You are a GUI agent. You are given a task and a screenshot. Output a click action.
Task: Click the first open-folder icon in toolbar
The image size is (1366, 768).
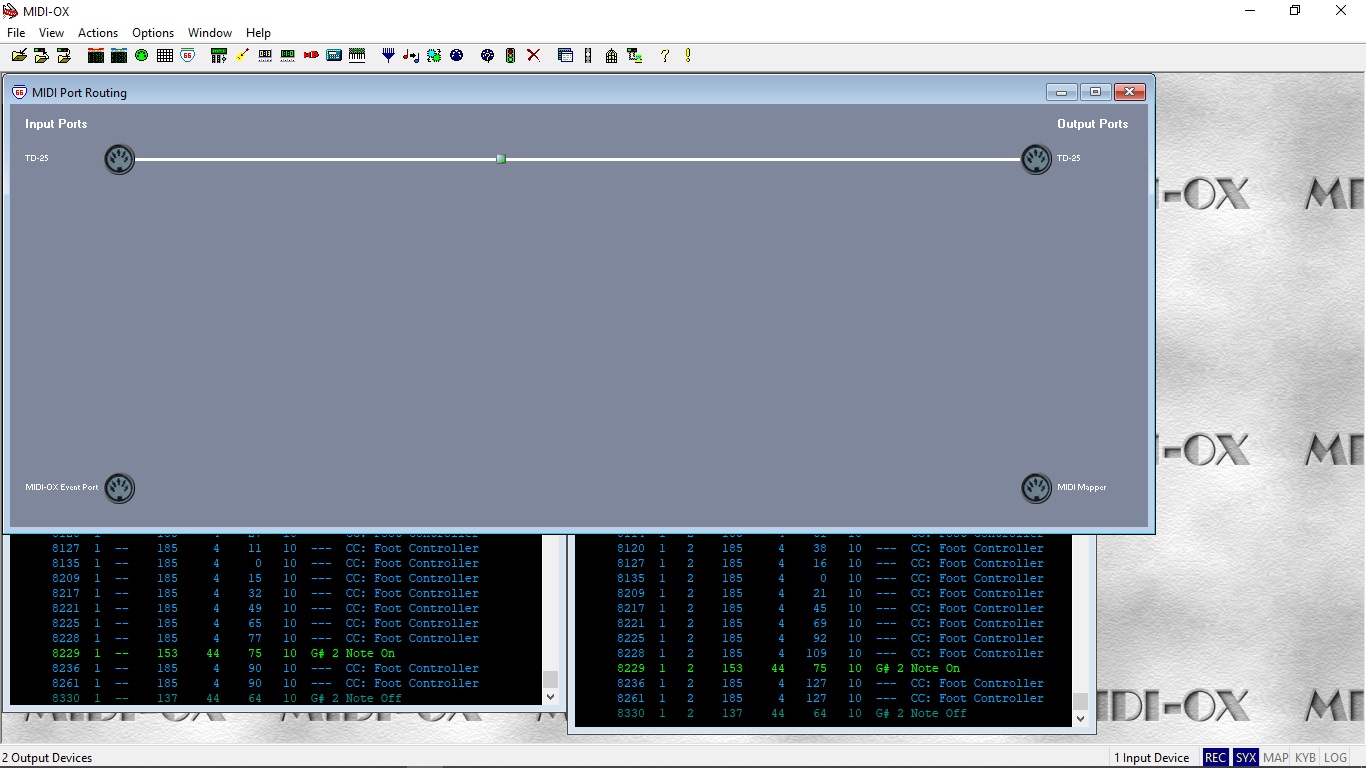(x=19, y=56)
